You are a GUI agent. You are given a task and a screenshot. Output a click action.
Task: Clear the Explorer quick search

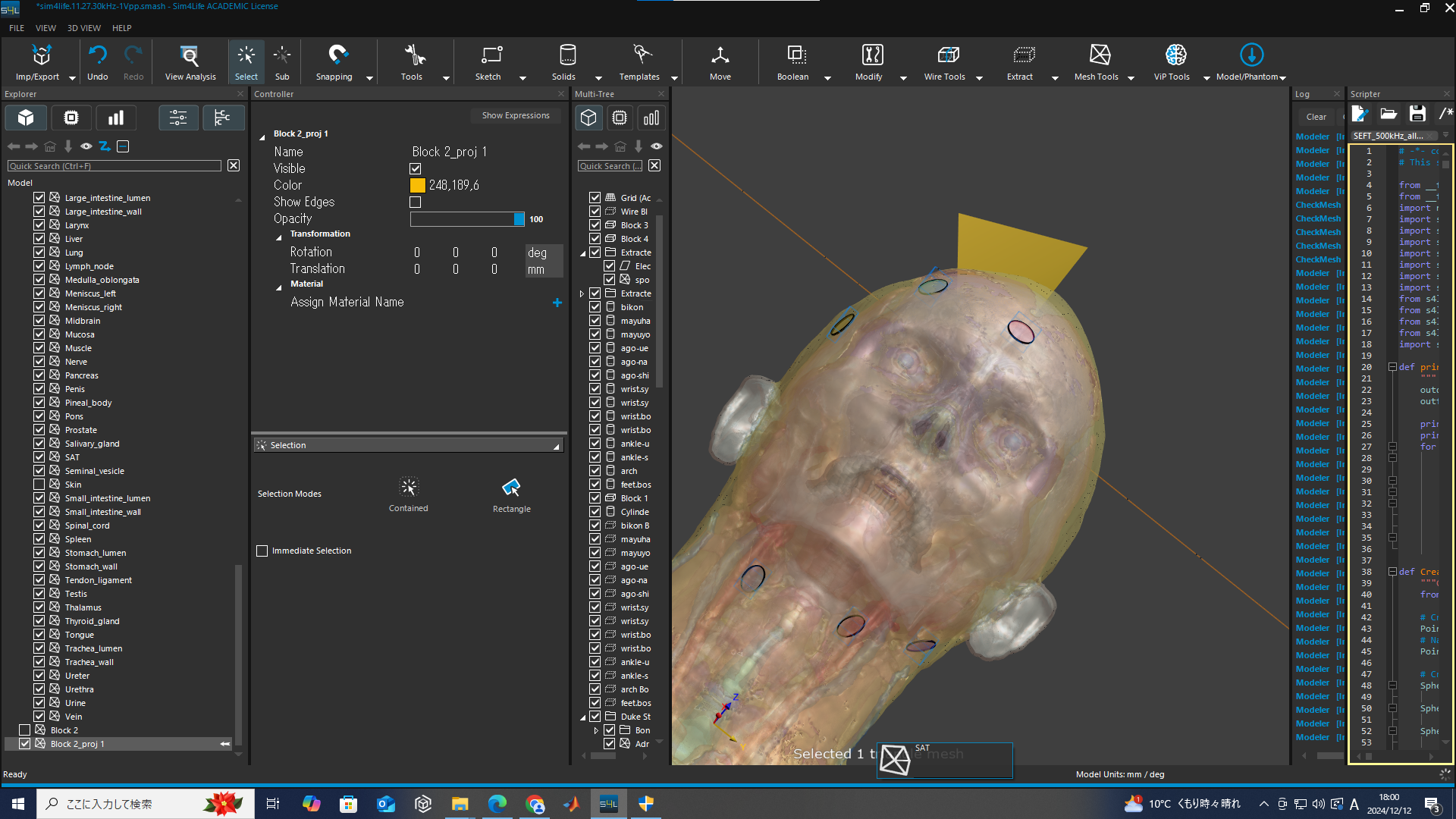point(234,165)
